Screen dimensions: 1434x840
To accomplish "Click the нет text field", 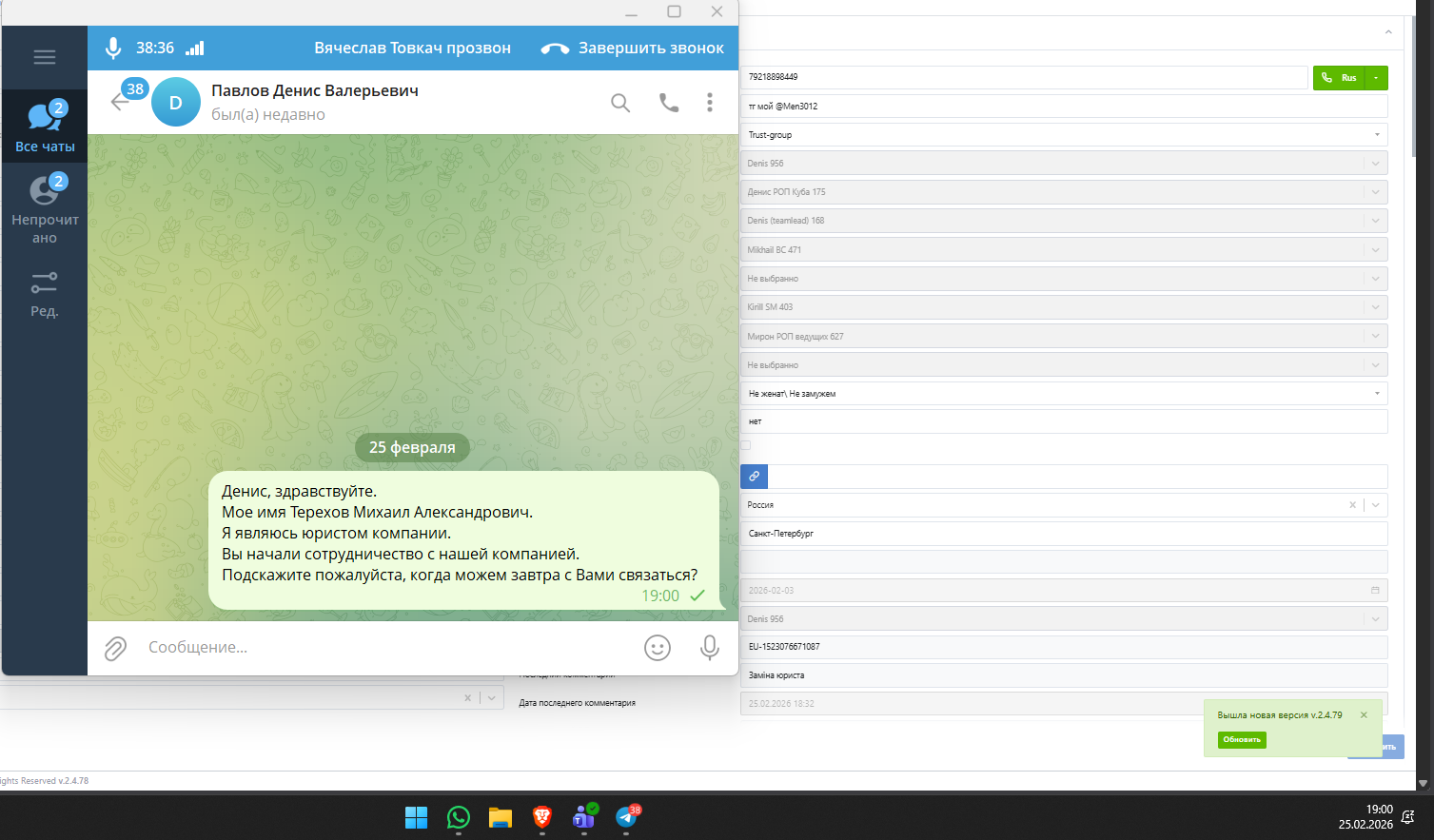I will tap(1064, 421).
